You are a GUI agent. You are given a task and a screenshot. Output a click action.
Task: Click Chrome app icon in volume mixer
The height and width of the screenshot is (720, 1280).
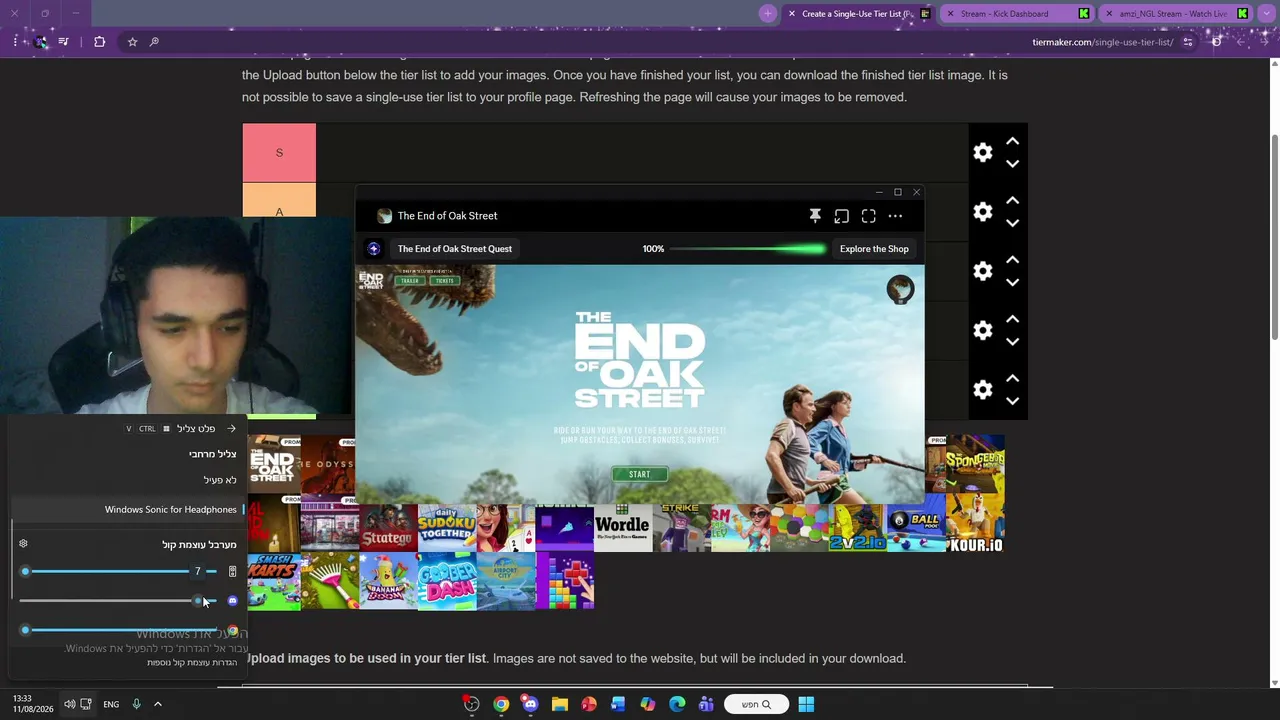coord(232,631)
